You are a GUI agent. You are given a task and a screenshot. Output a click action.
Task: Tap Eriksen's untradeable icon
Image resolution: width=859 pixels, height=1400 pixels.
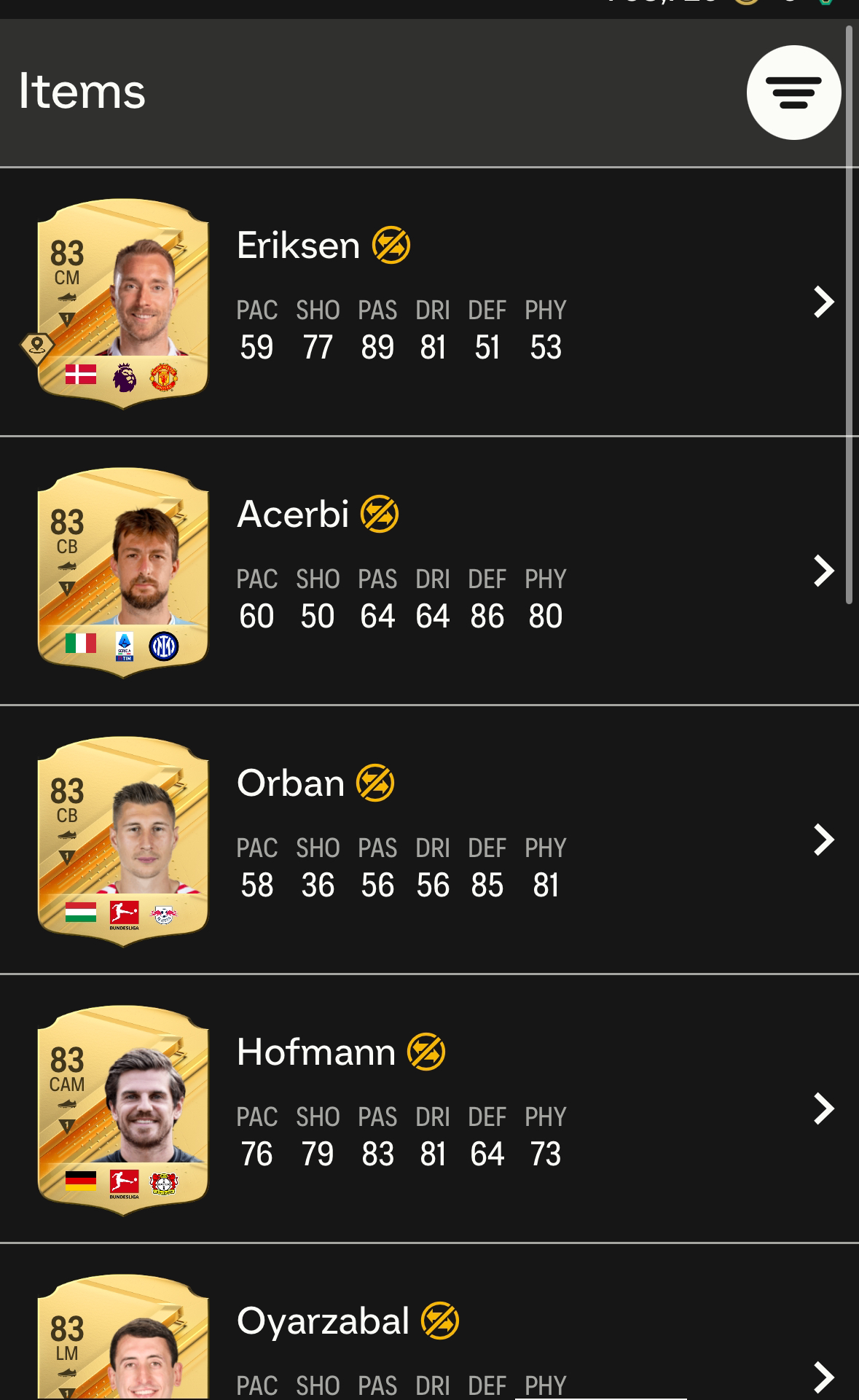[x=391, y=245]
